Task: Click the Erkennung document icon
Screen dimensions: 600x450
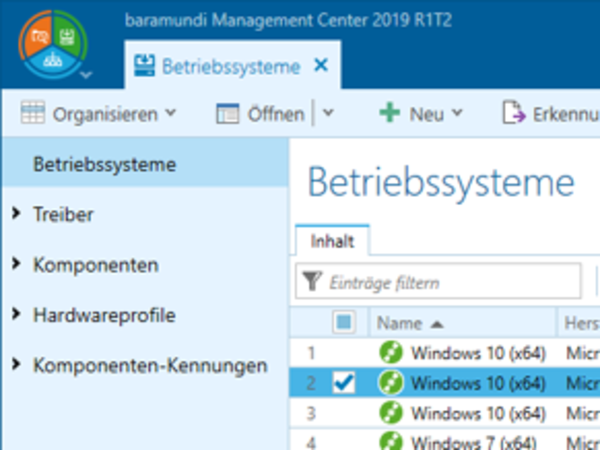Action: pyautogui.click(x=514, y=112)
